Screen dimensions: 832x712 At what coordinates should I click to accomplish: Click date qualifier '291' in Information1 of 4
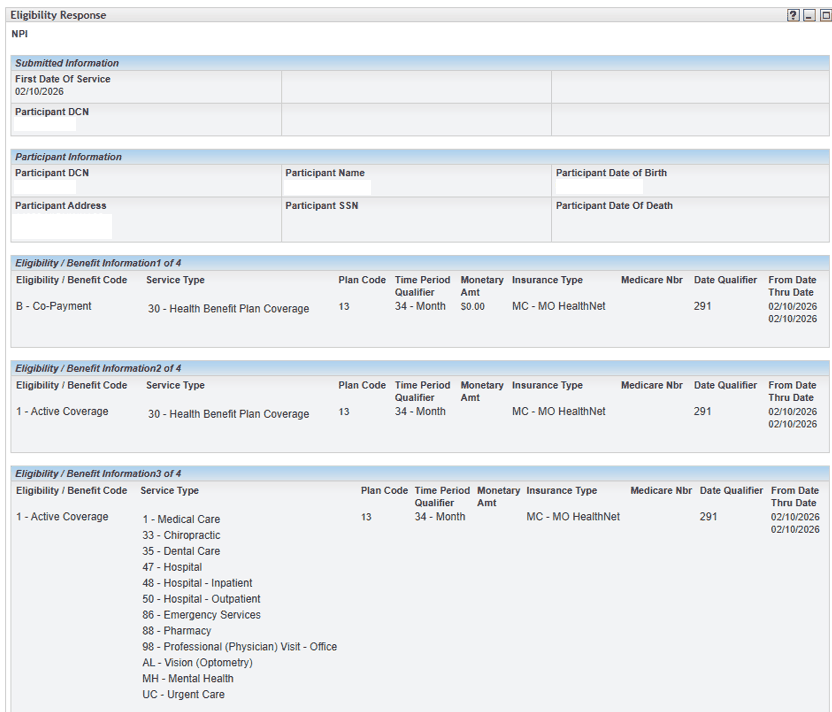[x=702, y=306]
